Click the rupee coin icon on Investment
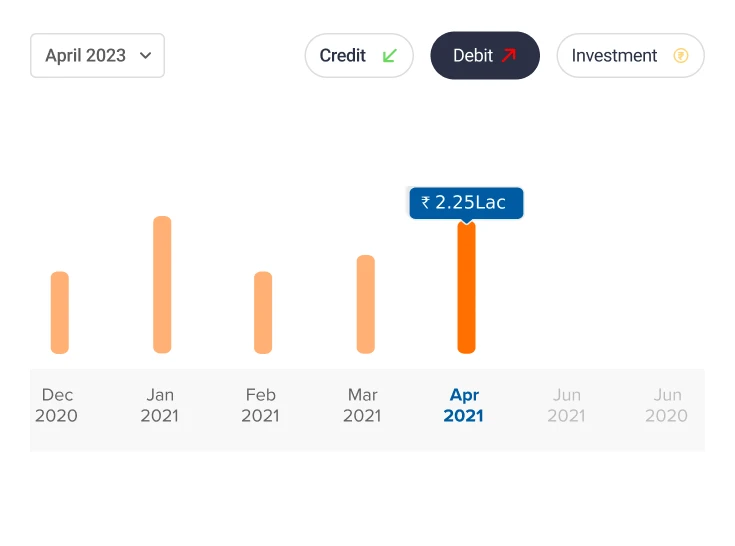The image size is (735, 546). (x=681, y=56)
